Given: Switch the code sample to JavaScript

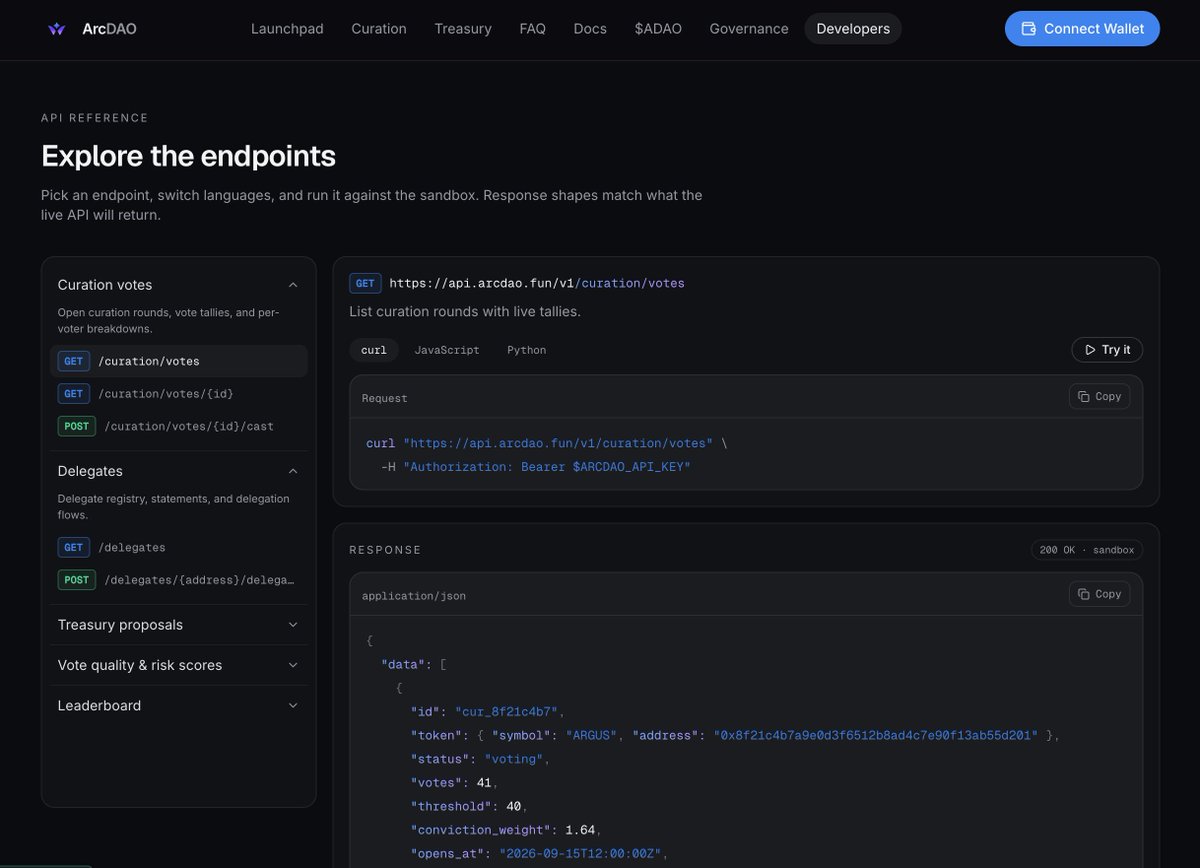Looking at the screenshot, I should point(447,350).
